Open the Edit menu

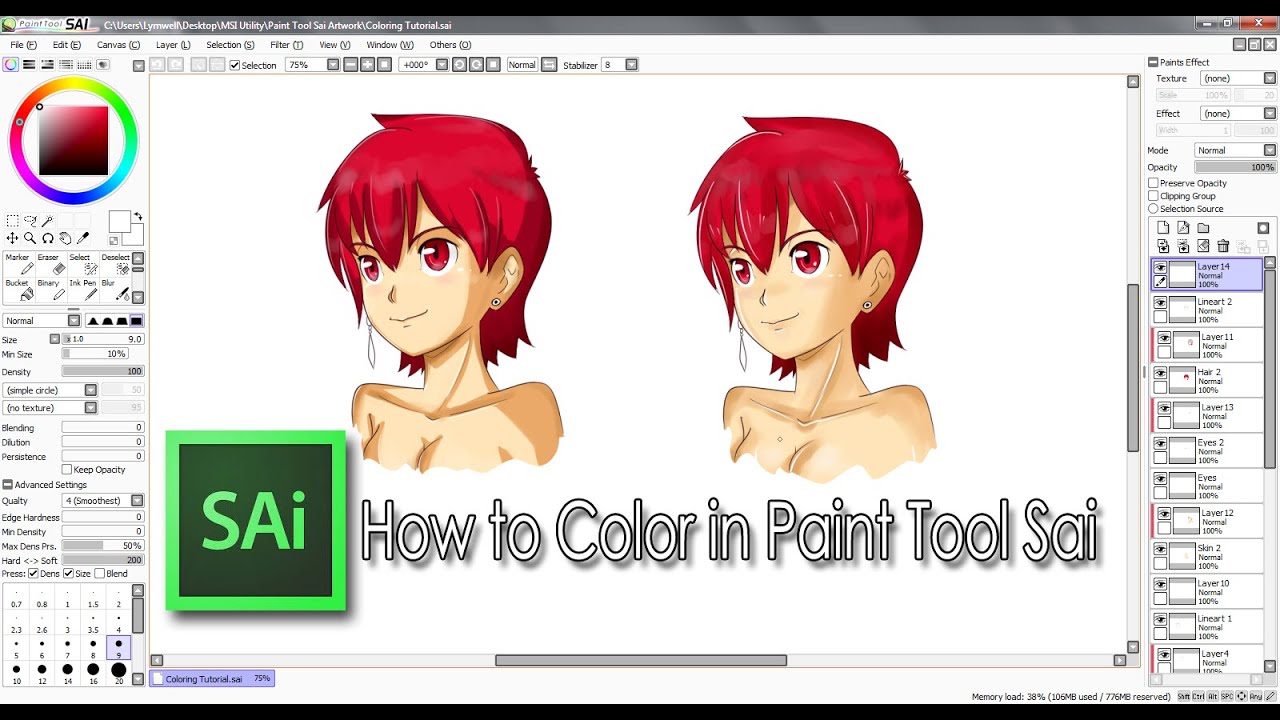67,45
